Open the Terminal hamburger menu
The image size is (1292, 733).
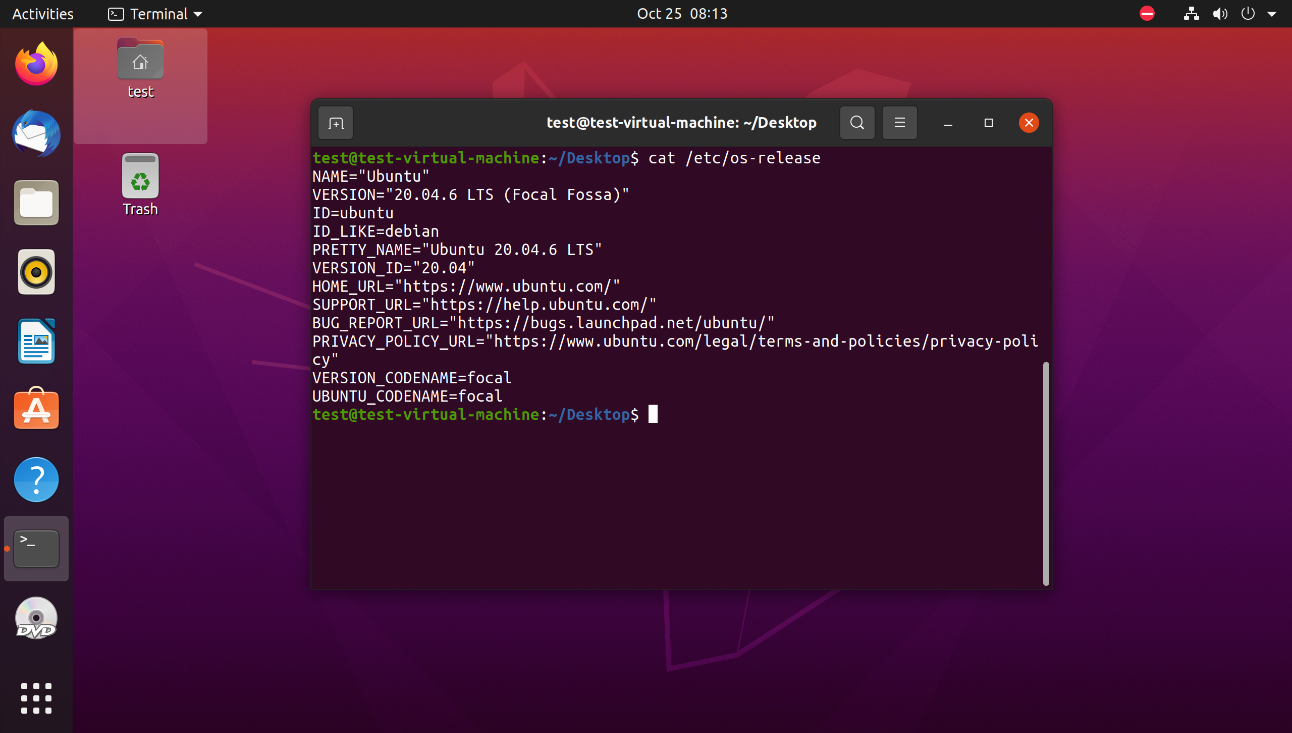(899, 123)
